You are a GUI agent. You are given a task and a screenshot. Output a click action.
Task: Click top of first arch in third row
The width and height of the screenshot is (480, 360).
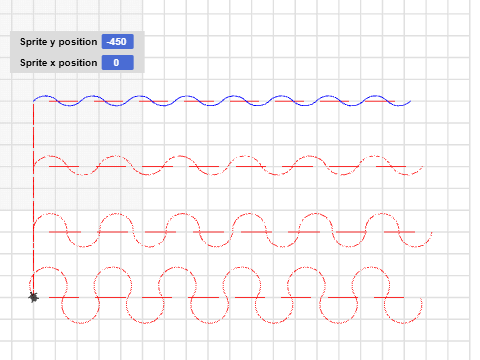click(x=50, y=214)
